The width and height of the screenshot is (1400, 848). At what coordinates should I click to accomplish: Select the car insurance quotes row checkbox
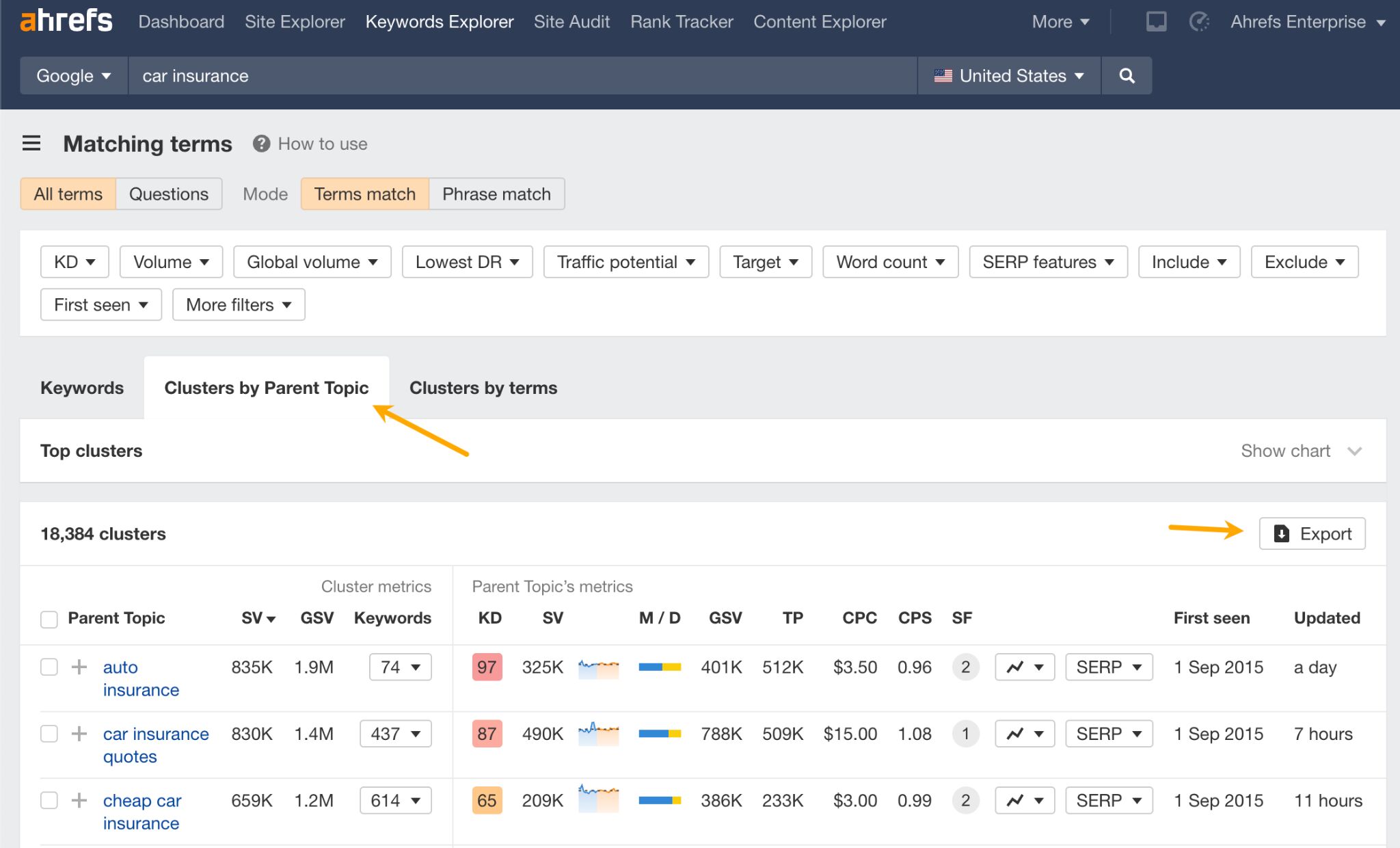click(x=49, y=734)
